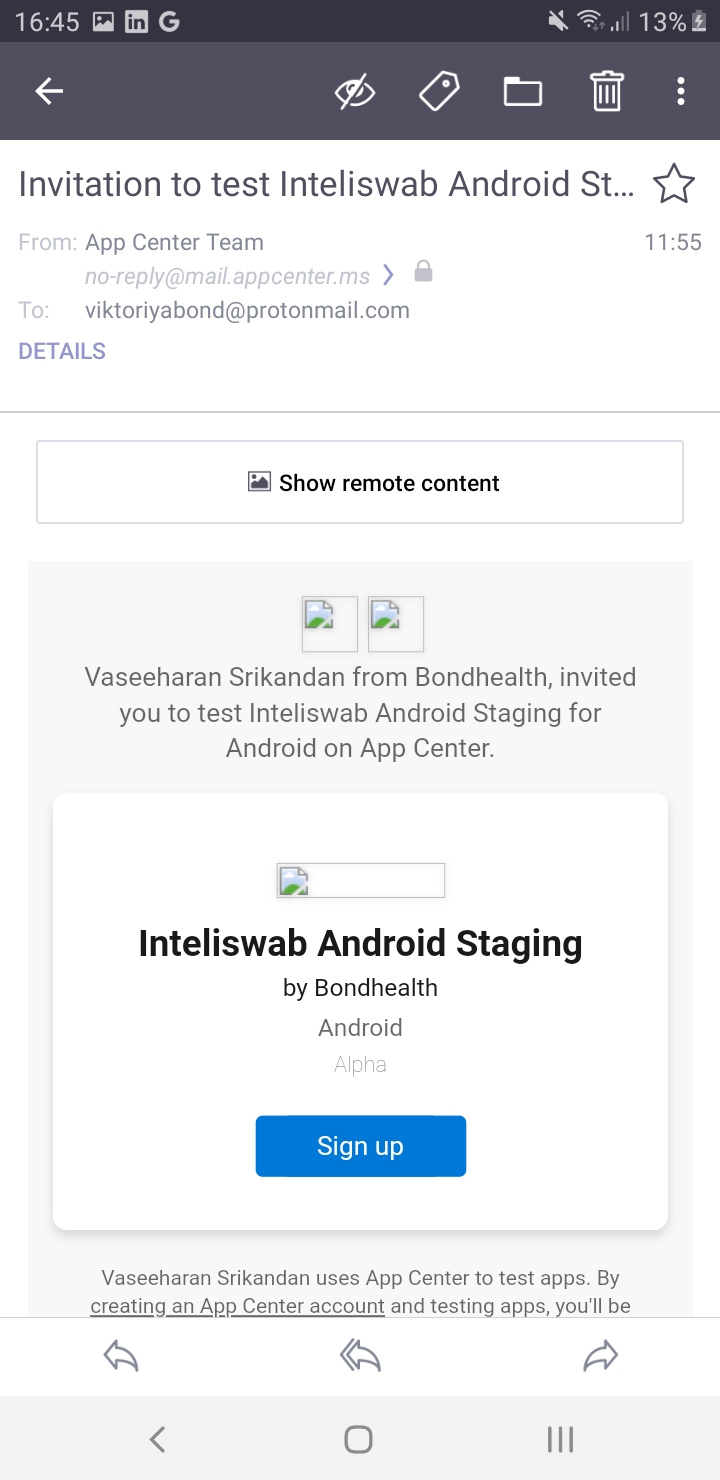Tap the encryption lock icon
Image resolution: width=720 pixels, height=1480 pixels.
[x=423, y=272]
